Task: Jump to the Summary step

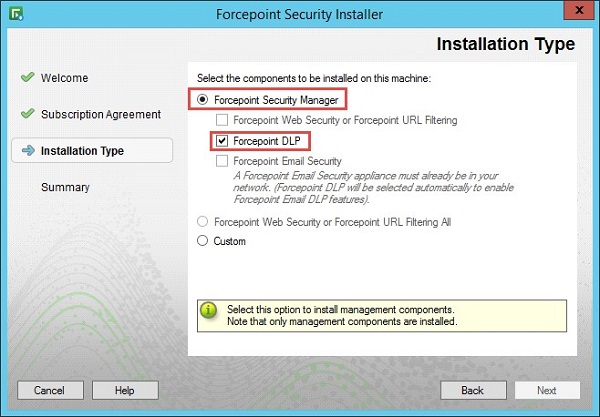Action: 65,187
